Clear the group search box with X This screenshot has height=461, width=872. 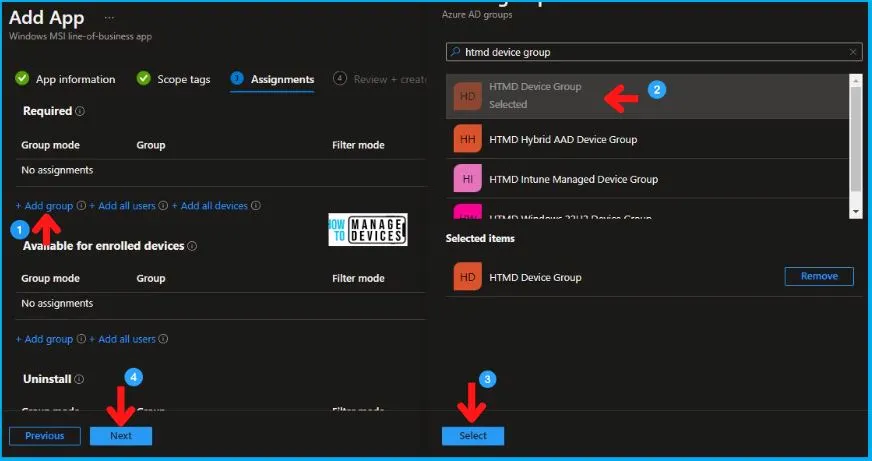click(x=853, y=52)
